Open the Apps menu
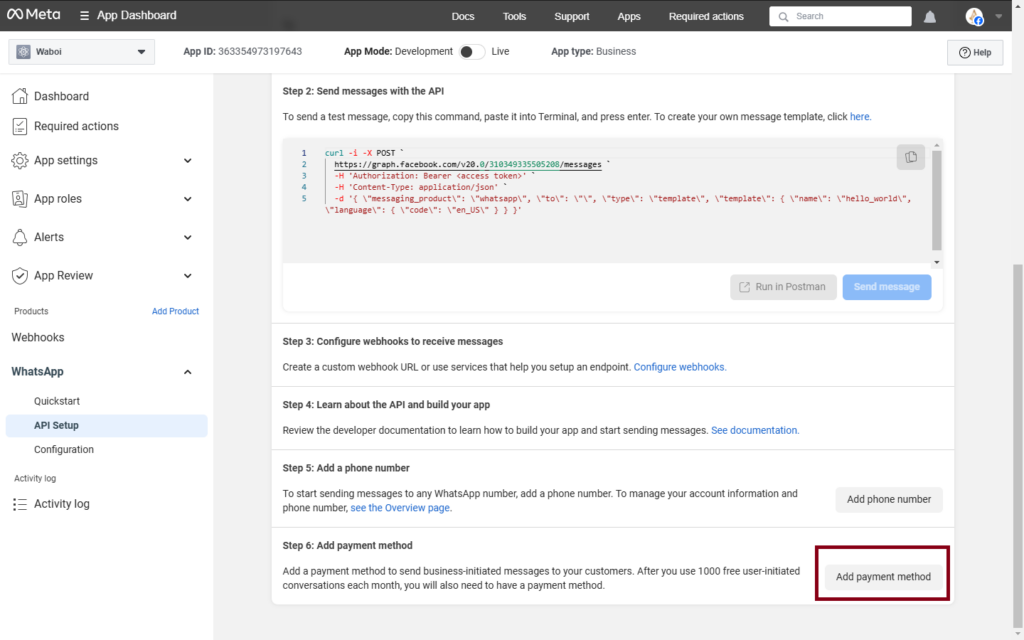The image size is (1024, 640). [x=629, y=16]
